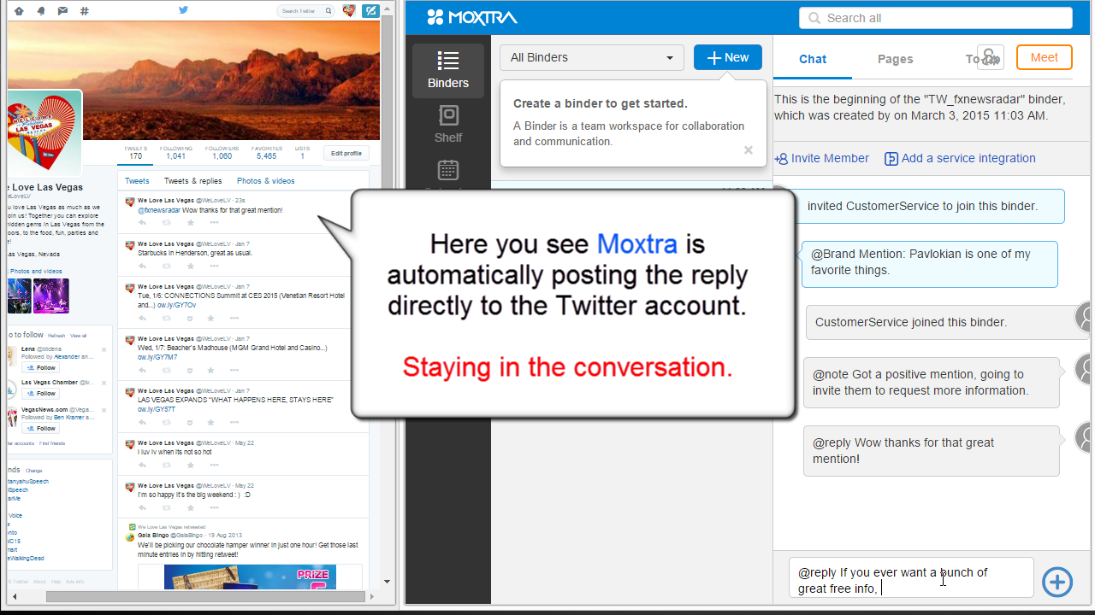This screenshot has height=615, width=1095.
Task: Expand the All Binders dropdown
Action: 591,57
